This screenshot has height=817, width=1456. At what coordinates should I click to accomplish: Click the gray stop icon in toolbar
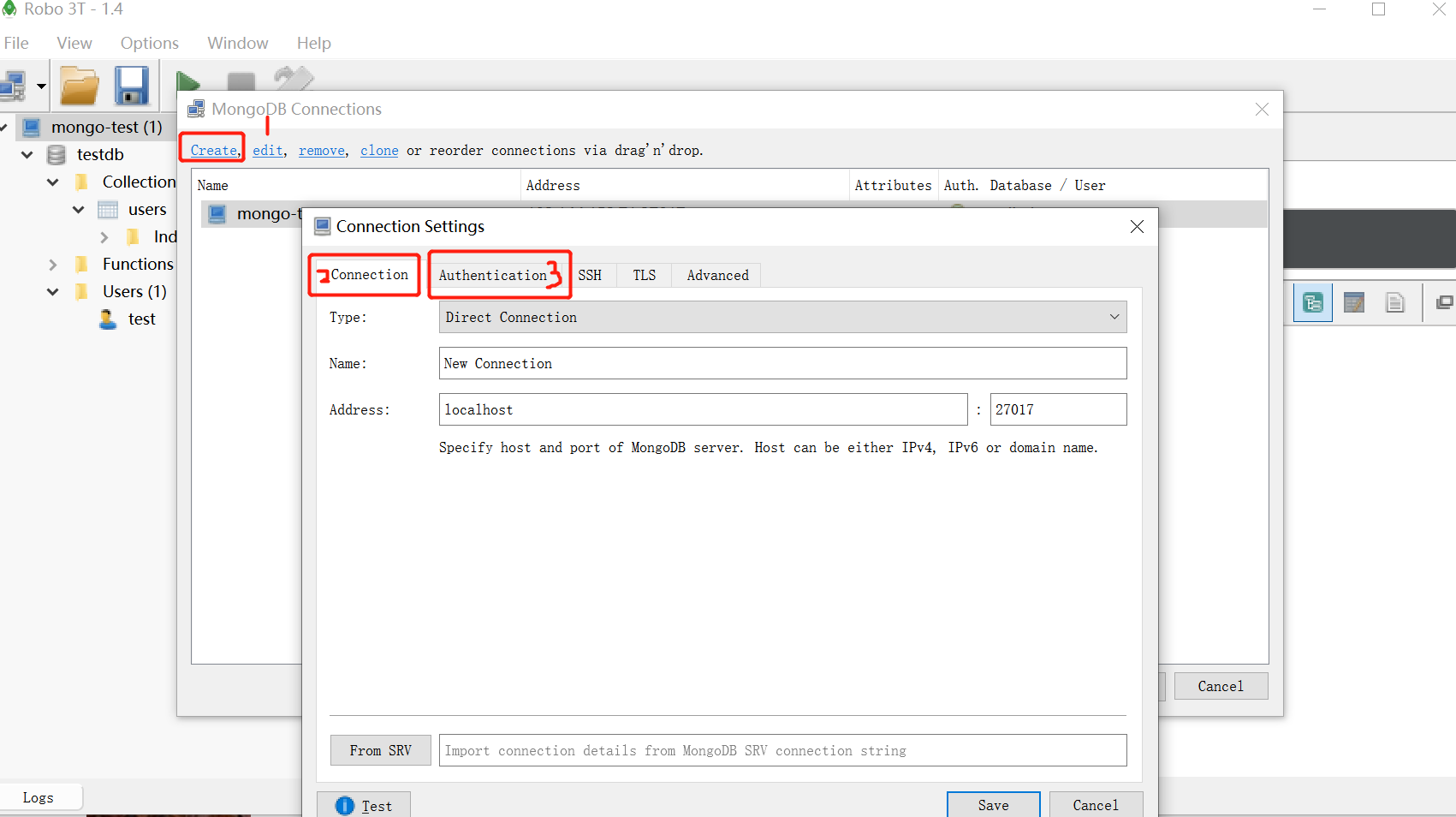[x=241, y=82]
